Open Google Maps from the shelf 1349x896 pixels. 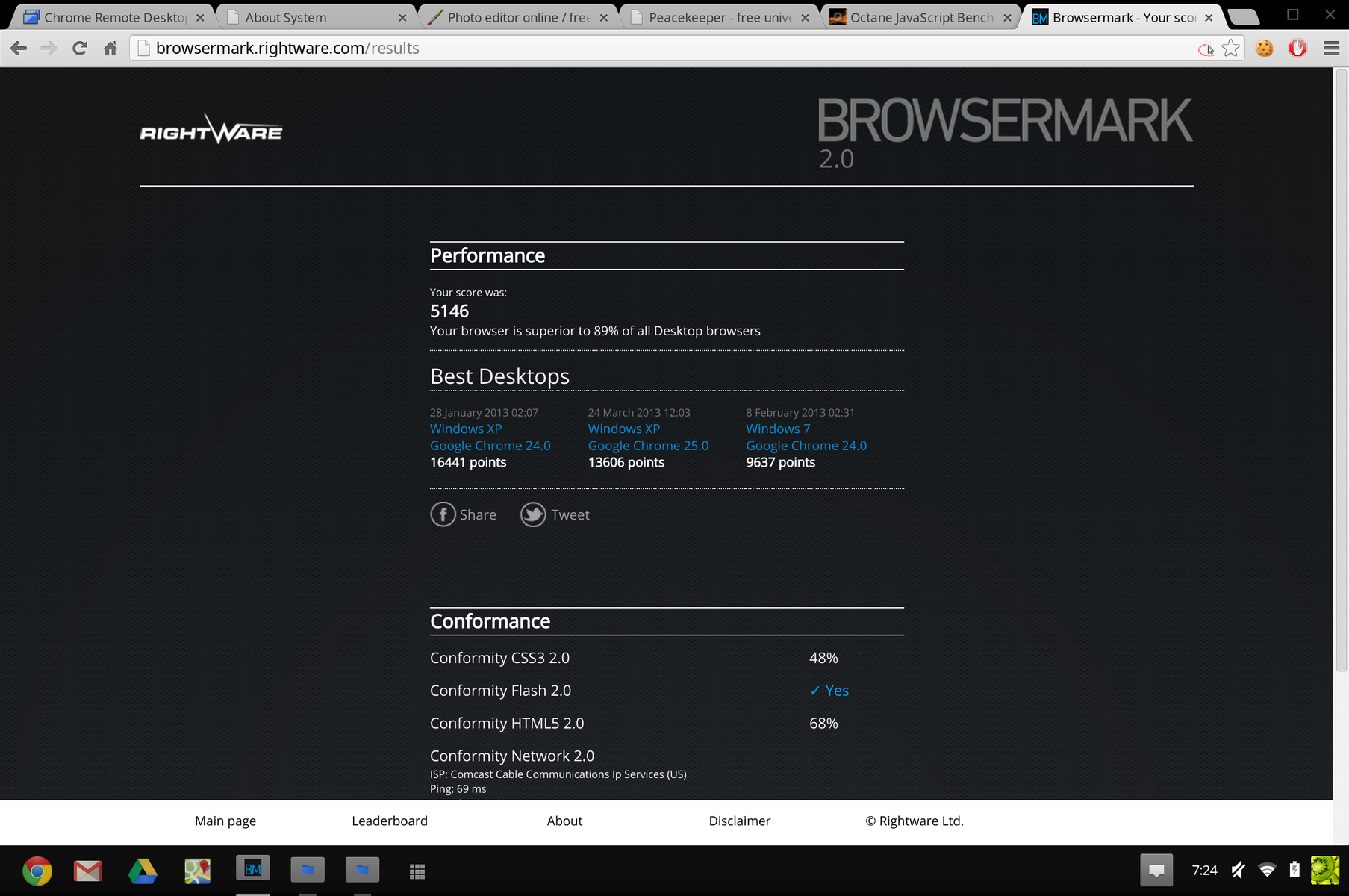click(198, 871)
